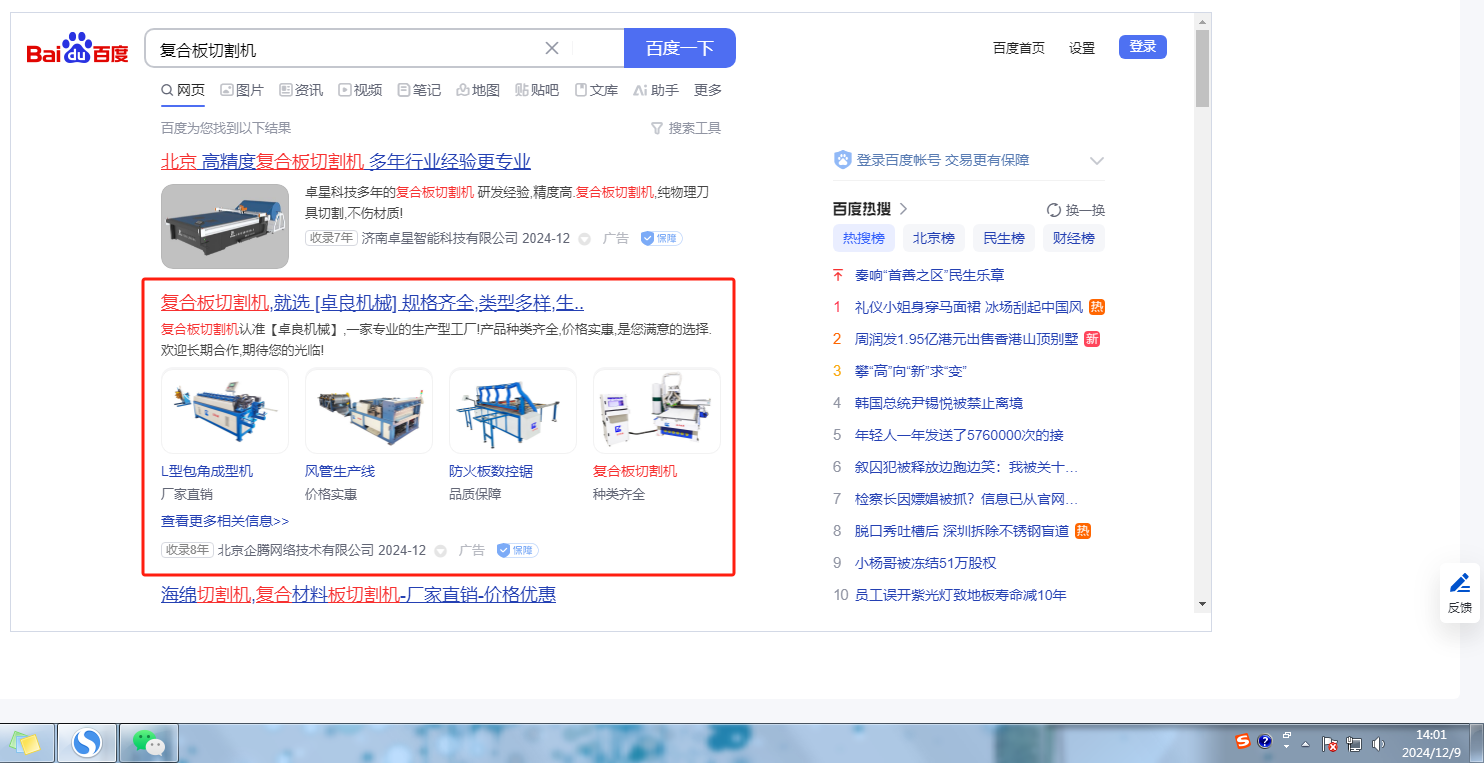Click the 种类齐全 cutting machine product image

pyautogui.click(x=657, y=411)
